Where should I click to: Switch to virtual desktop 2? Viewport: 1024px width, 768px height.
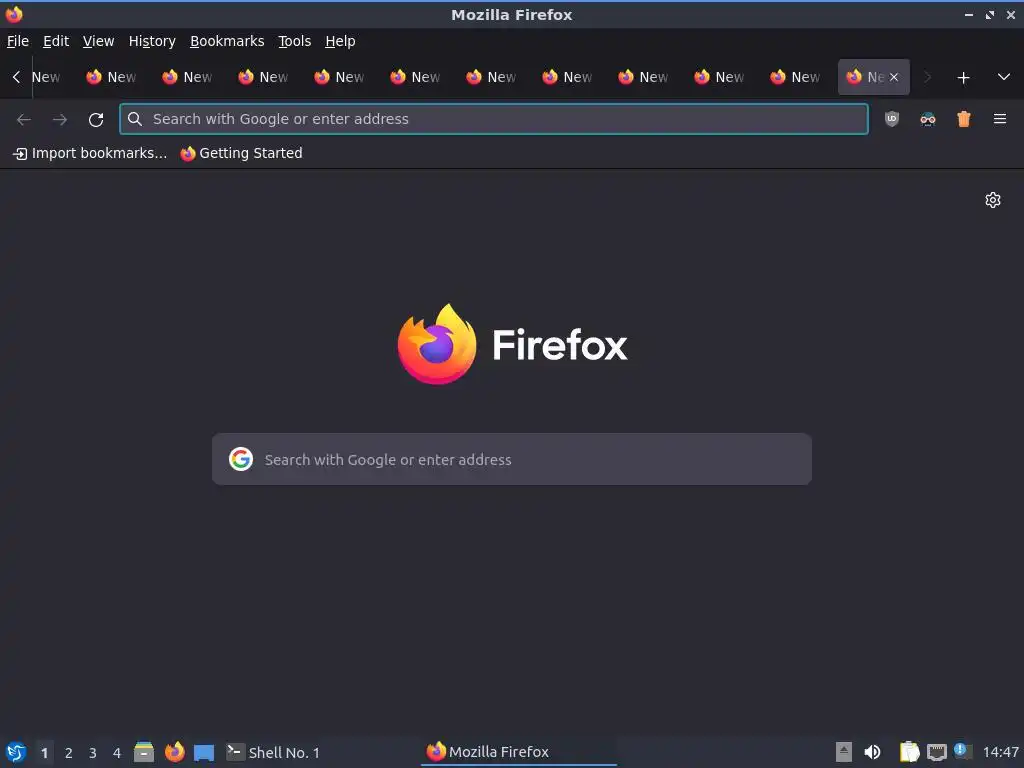[69, 753]
